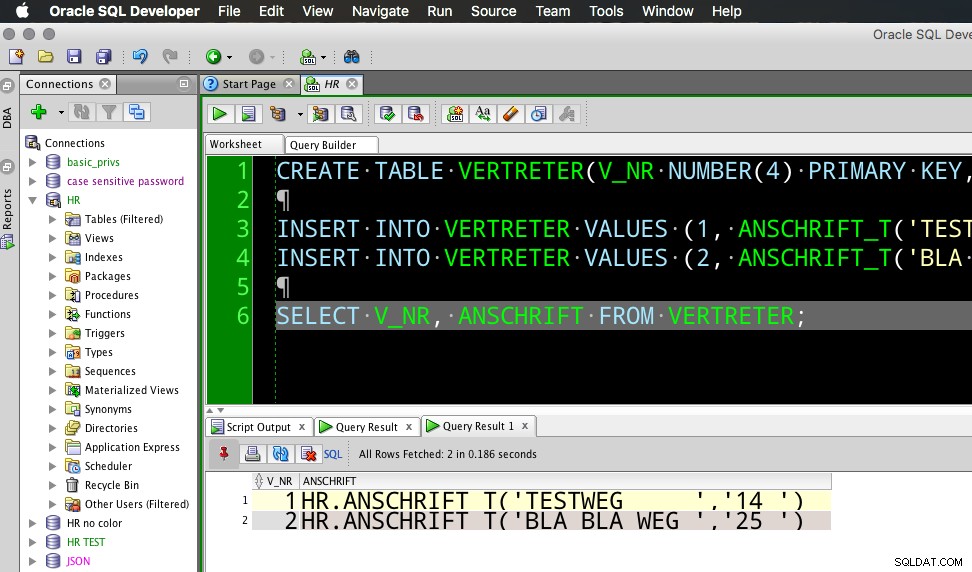This screenshot has width=972, height=572.
Task: Close the HR worksheet tab
Action: pos(352,84)
